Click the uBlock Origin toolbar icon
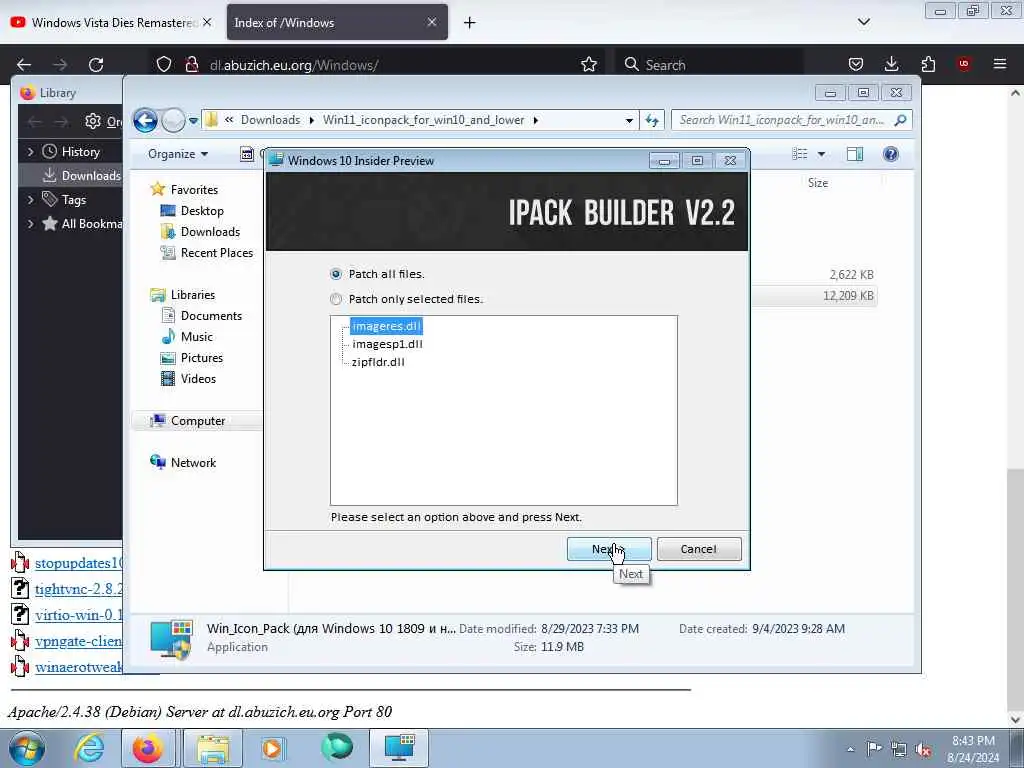Viewport: 1024px width, 768px height. [964, 64]
